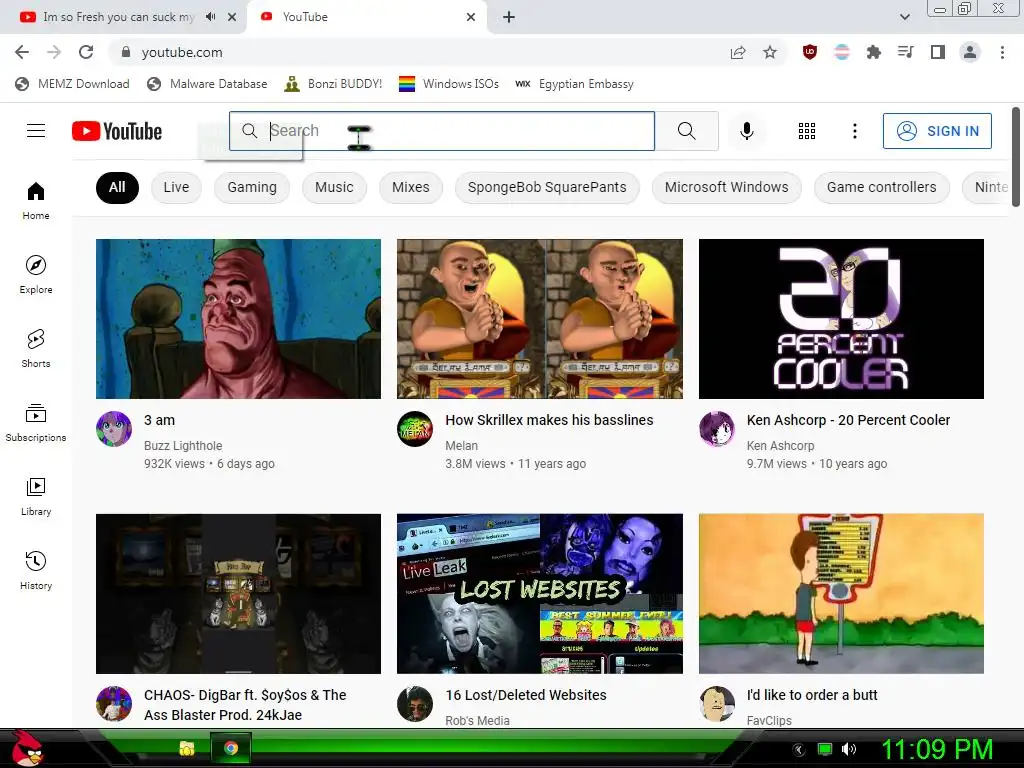The image size is (1024, 768).
Task: Click the share page icon in address bar
Action: click(x=738, y=52)
